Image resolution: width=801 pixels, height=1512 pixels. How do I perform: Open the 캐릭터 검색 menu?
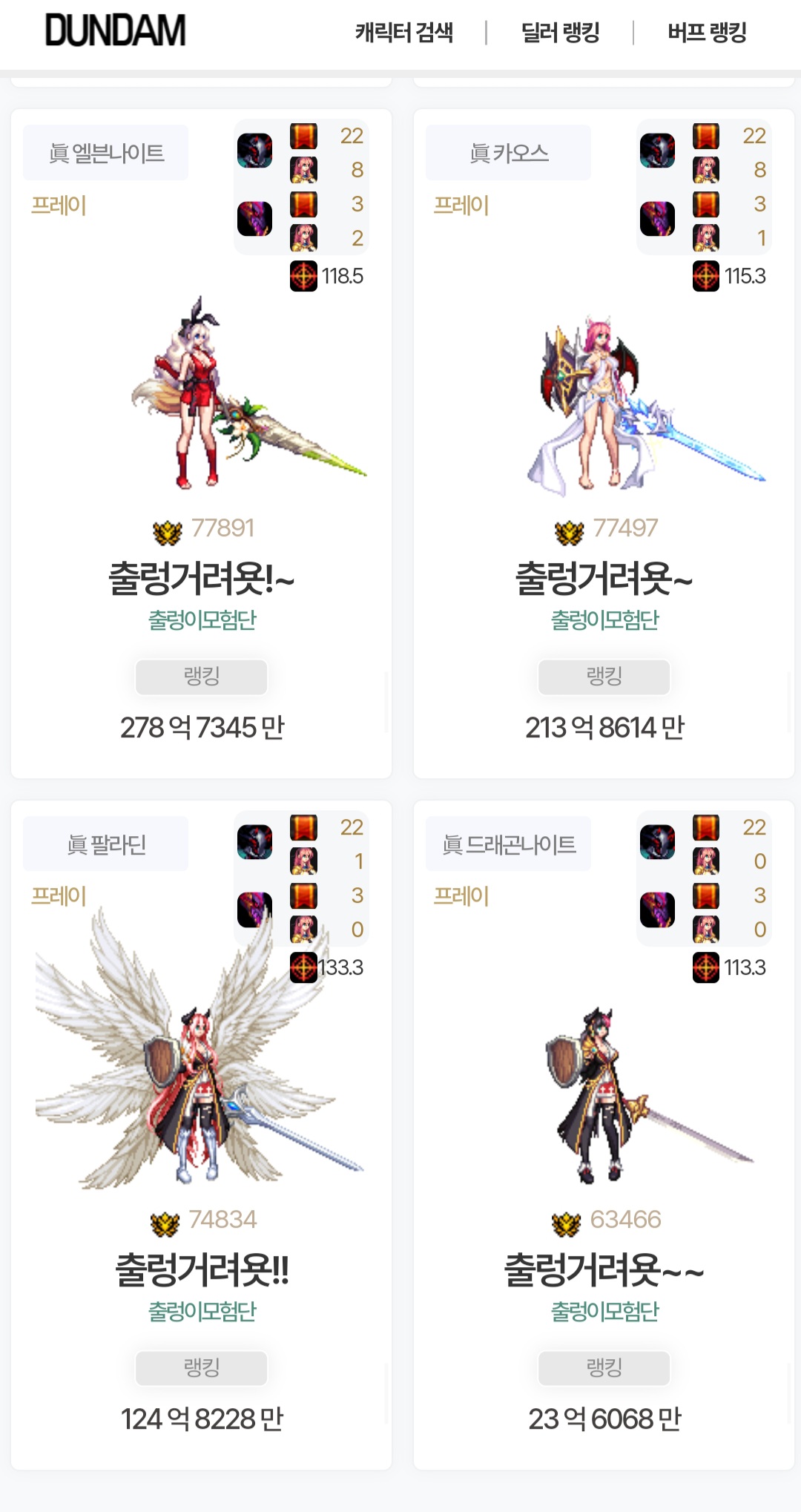[404, 33]
